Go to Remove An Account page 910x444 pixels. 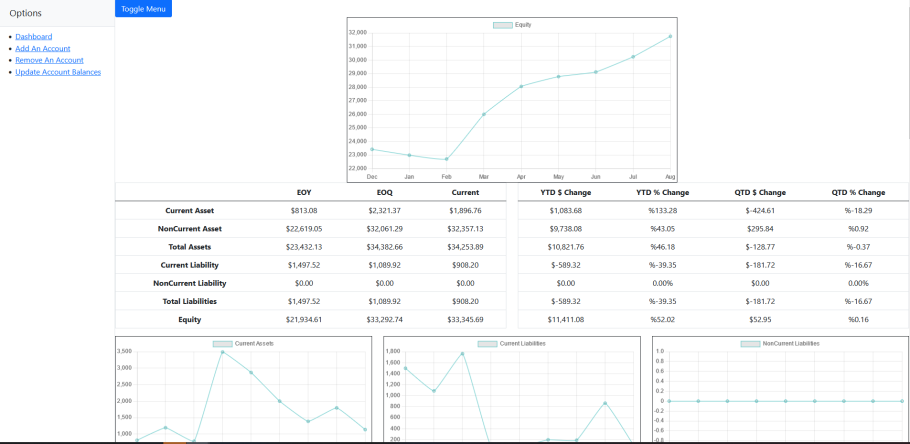tap(49, 60)
